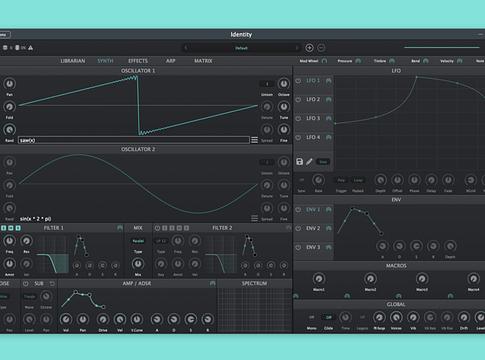Select the ENV 3 slot
The width and height of the screenshot is (485, 360).
[x=313, y=247]
